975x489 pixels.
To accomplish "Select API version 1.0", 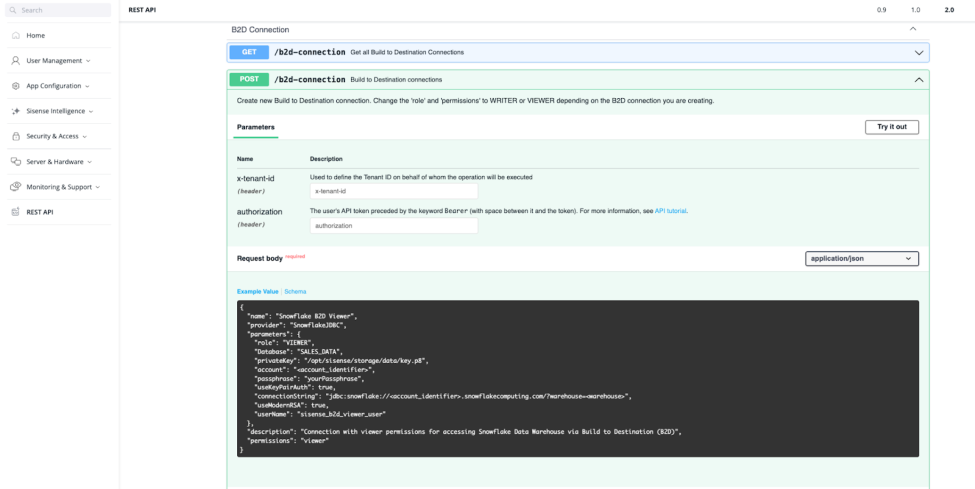I will point(915,9).
